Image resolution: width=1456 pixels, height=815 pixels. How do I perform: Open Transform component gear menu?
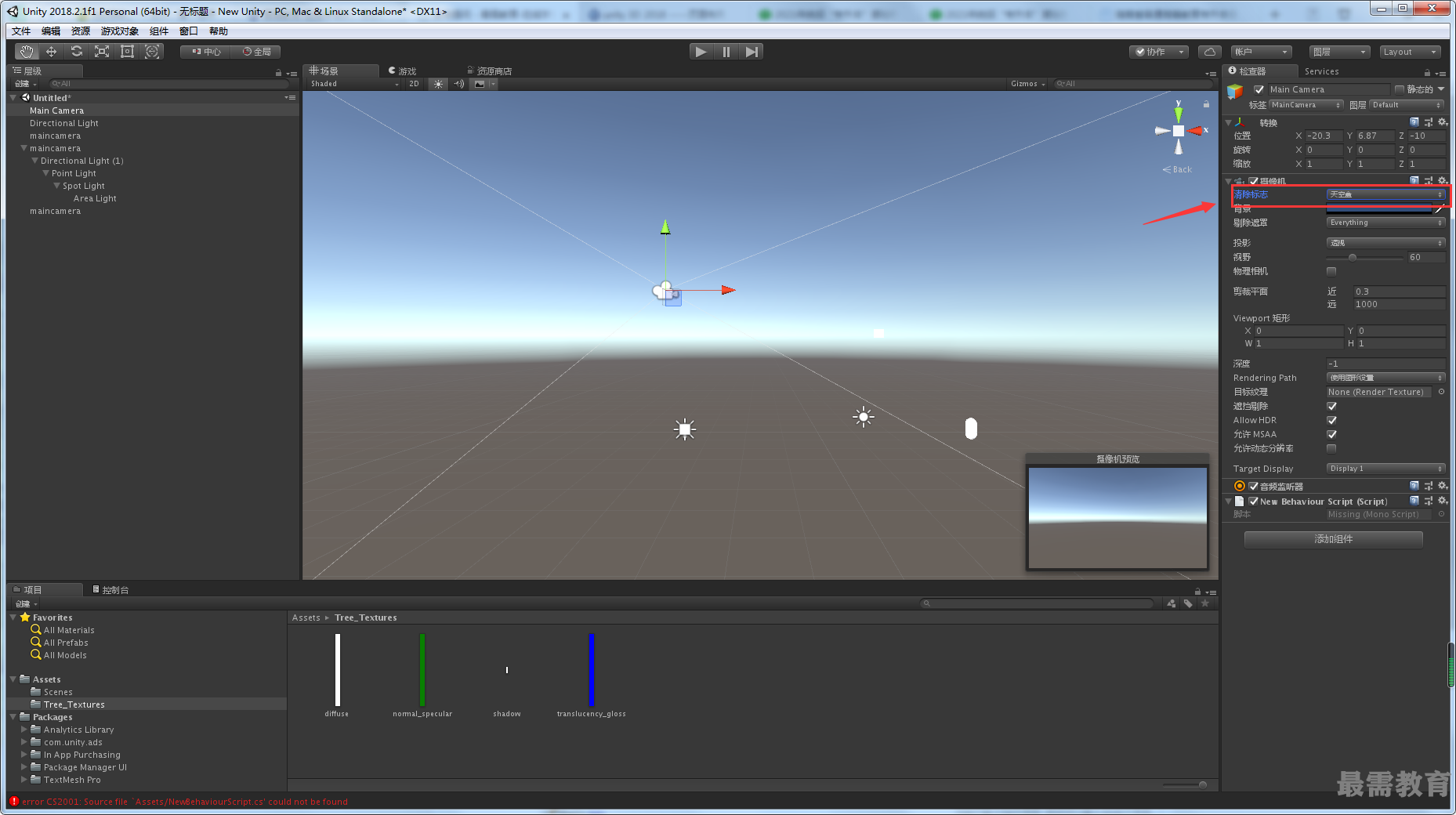(1443, 122)
